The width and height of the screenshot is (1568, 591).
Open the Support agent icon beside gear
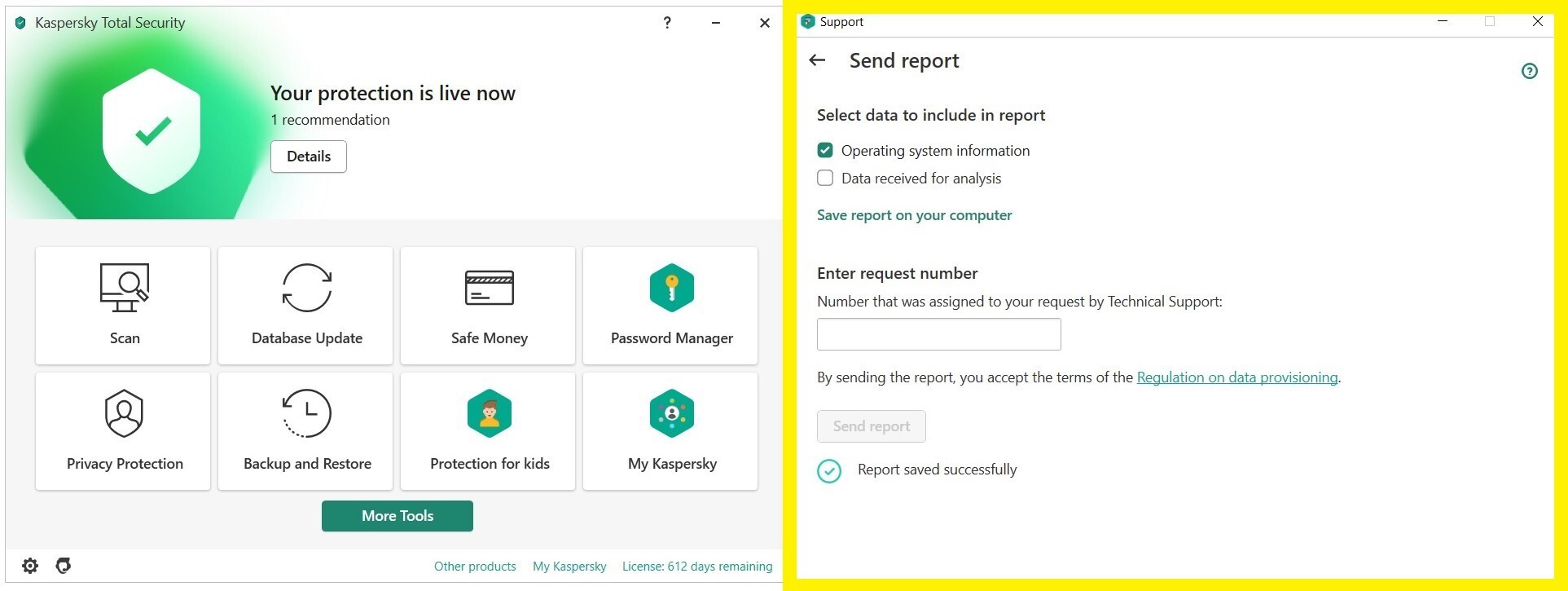pos(64,566)
